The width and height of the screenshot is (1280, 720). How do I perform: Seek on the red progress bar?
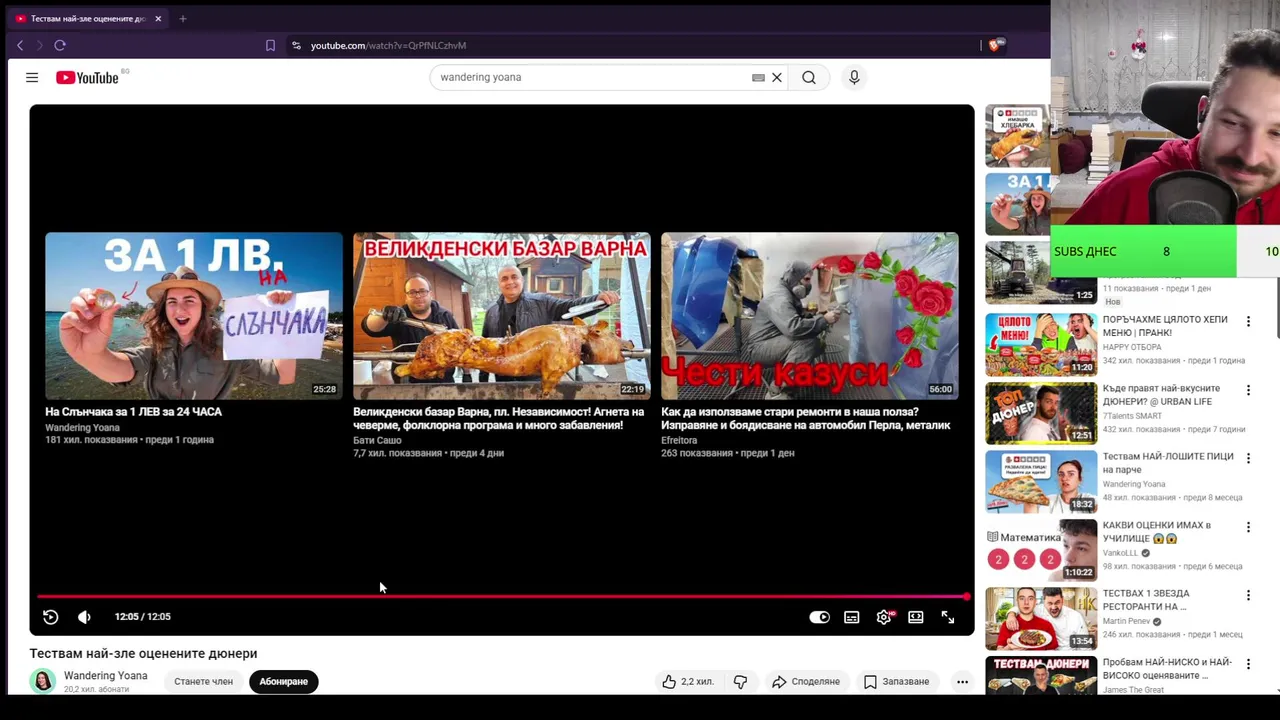pyautogui.click(x=502, y=597)
